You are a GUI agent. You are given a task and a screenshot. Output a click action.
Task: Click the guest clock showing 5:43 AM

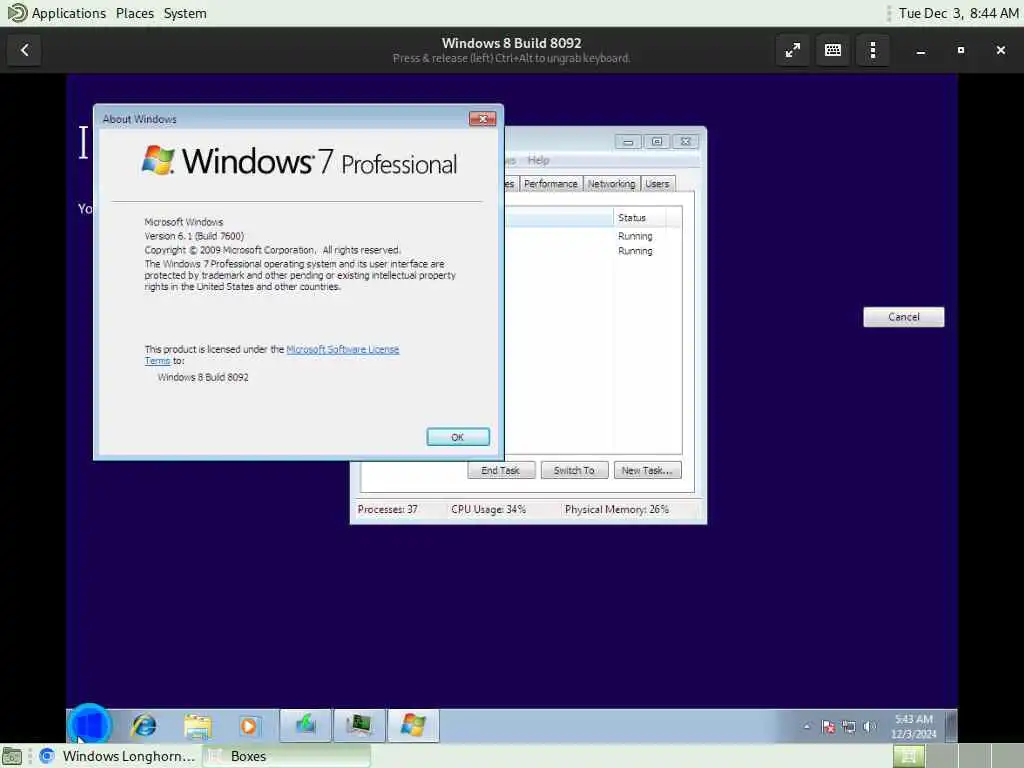[914, 726]
